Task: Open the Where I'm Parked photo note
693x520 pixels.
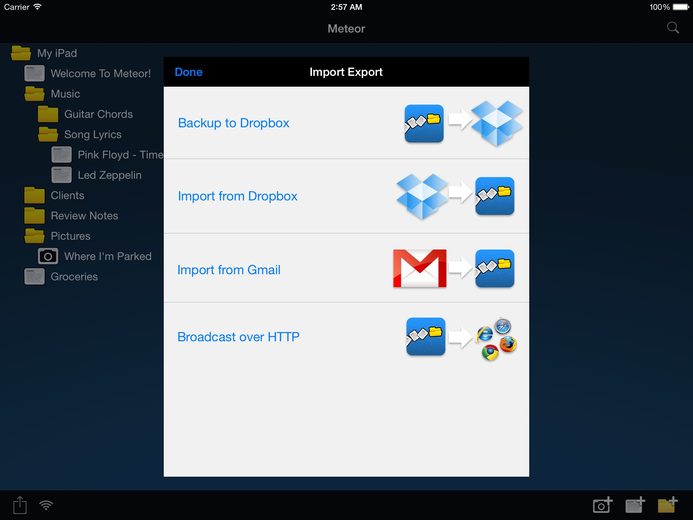Action: click(x=95, y=256)
